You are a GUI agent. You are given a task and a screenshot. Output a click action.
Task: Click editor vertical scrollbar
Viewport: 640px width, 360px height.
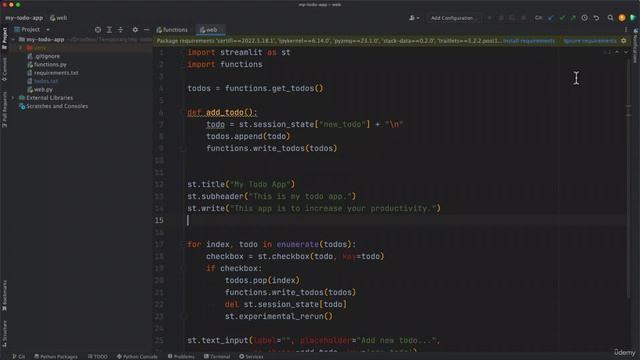628,180
